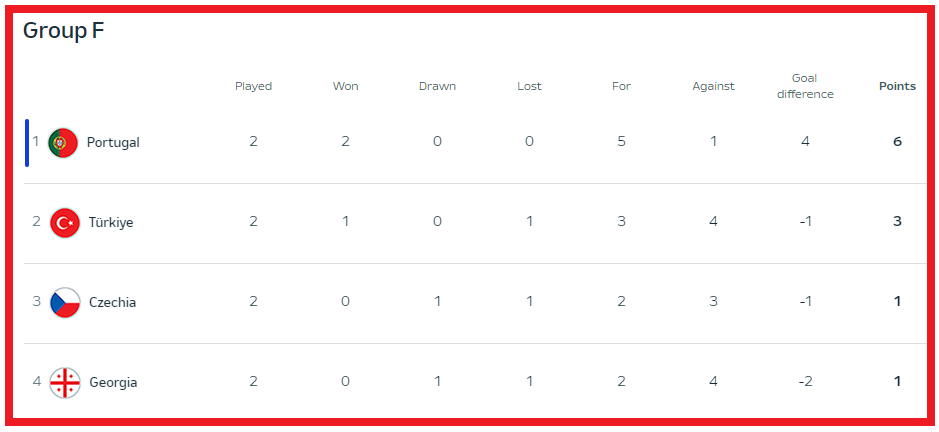Viewport: 939px width, 432px height.
Task: Open the Türkiye team link
Action: (111, 222)
